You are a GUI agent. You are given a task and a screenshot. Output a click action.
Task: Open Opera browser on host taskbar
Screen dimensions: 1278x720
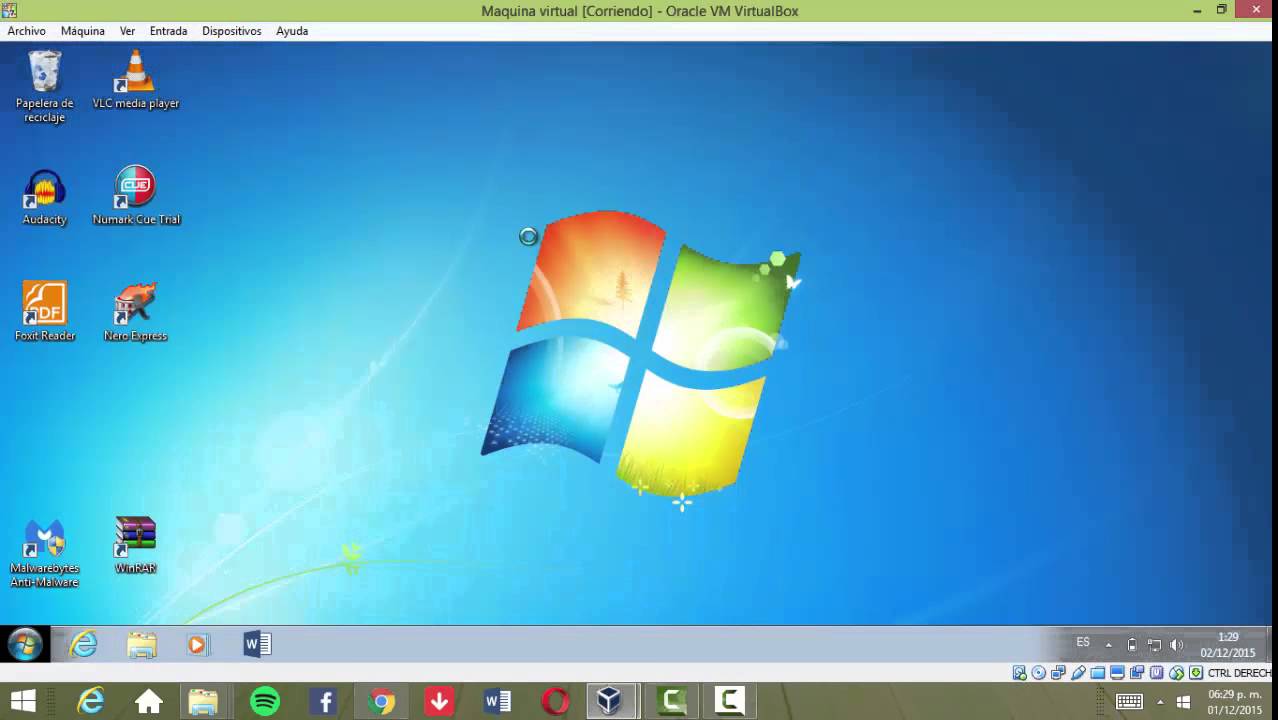[555, 702]
